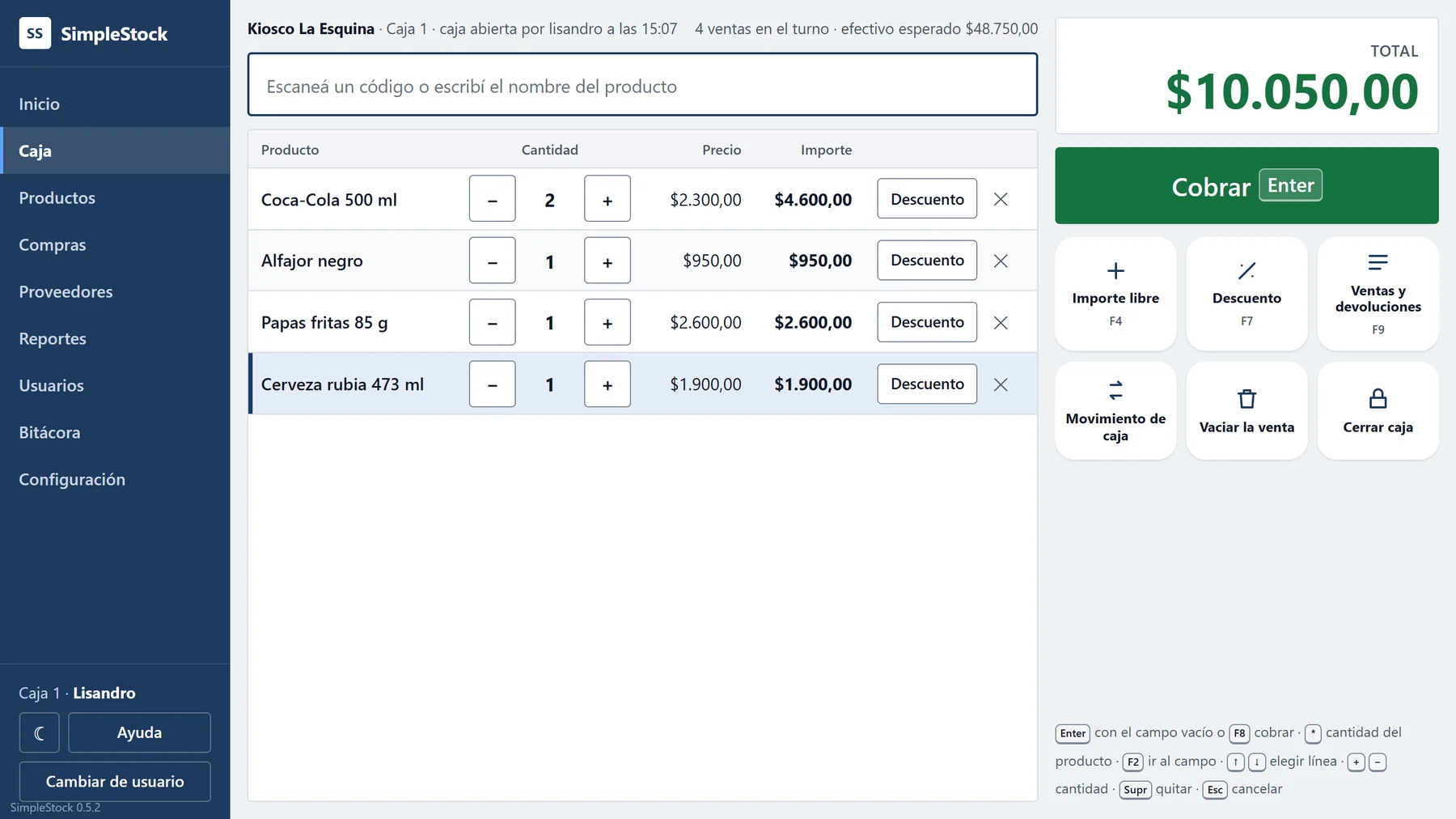1456x819 pixels.
Task: Increase Papas fritas 85 g quantity
Action: (607, 322)
